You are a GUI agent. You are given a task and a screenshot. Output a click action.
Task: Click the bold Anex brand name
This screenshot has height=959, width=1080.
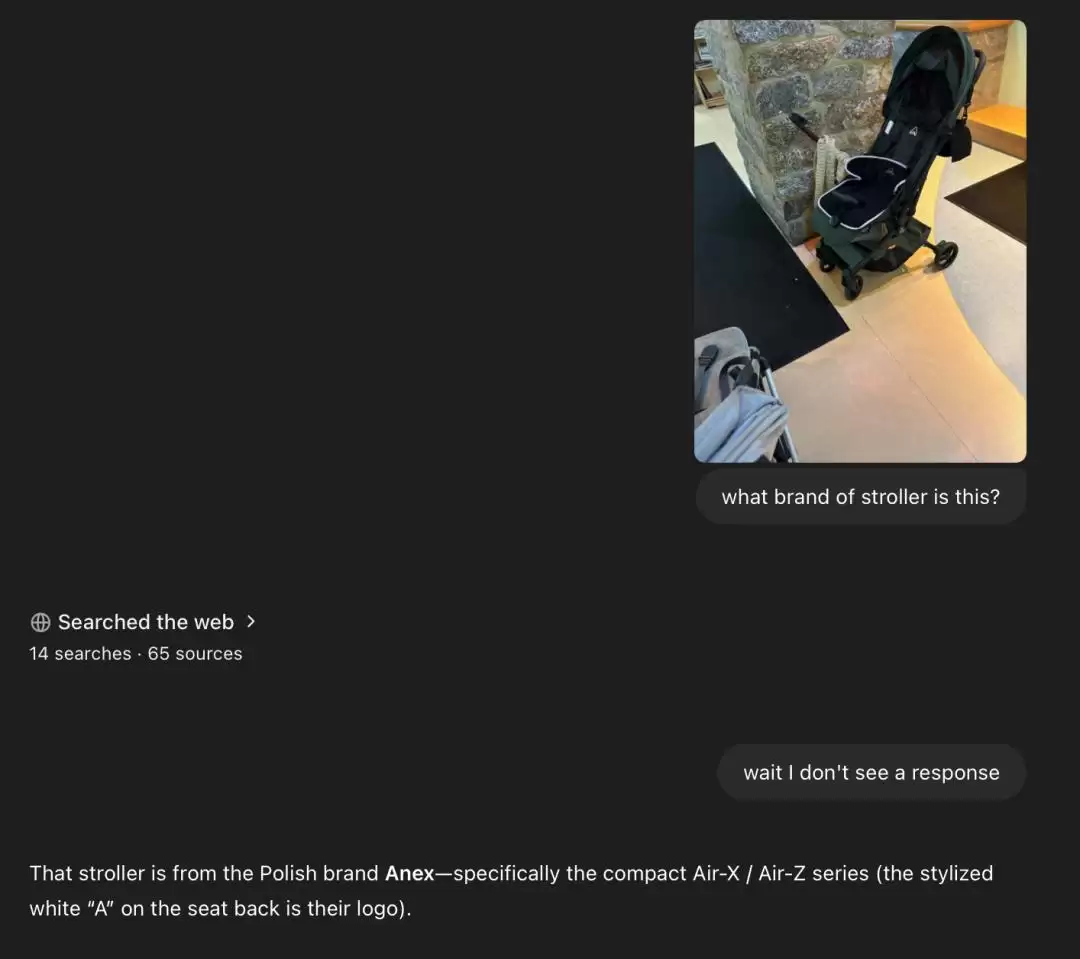click(410, 874)
